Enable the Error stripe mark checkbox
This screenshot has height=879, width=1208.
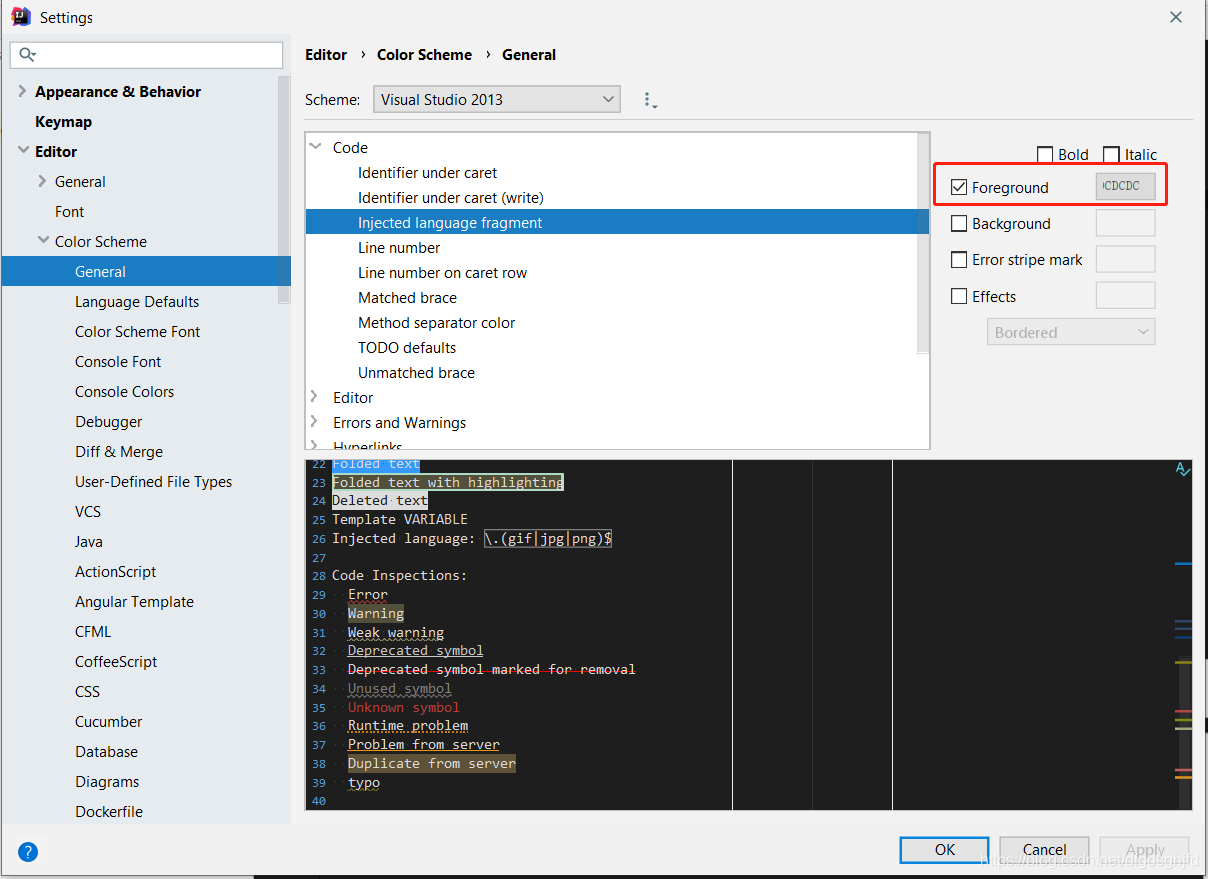[x=959, y=260]
